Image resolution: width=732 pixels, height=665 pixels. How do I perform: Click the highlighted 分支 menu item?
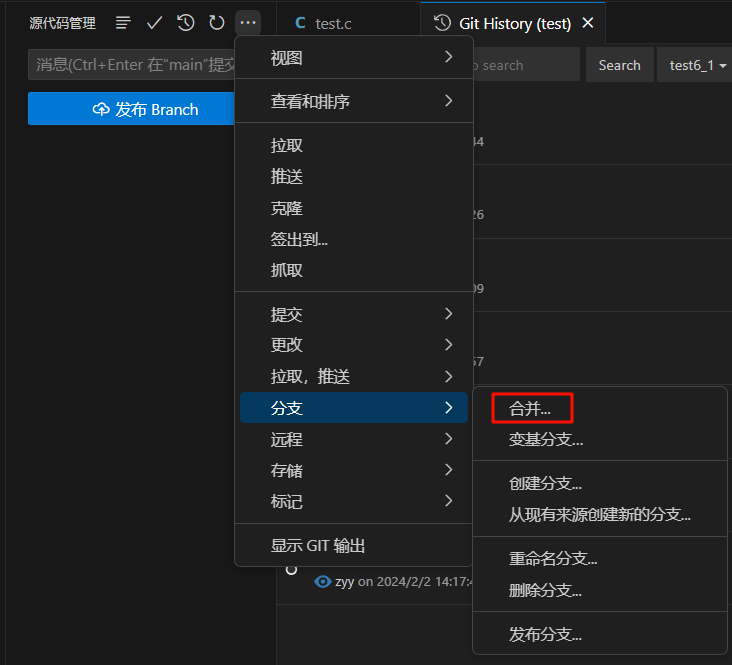354,408
